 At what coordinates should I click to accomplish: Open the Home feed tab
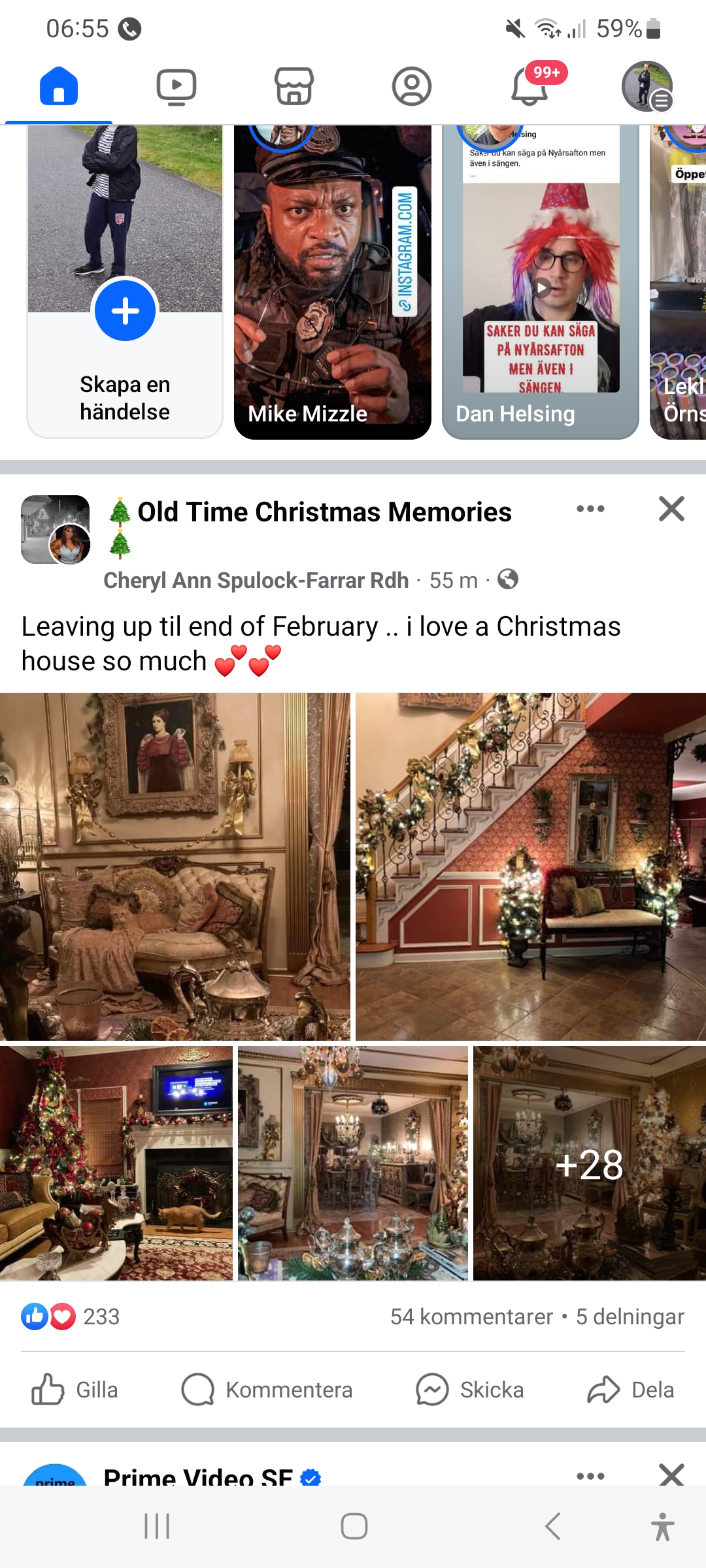click(59, 86)
